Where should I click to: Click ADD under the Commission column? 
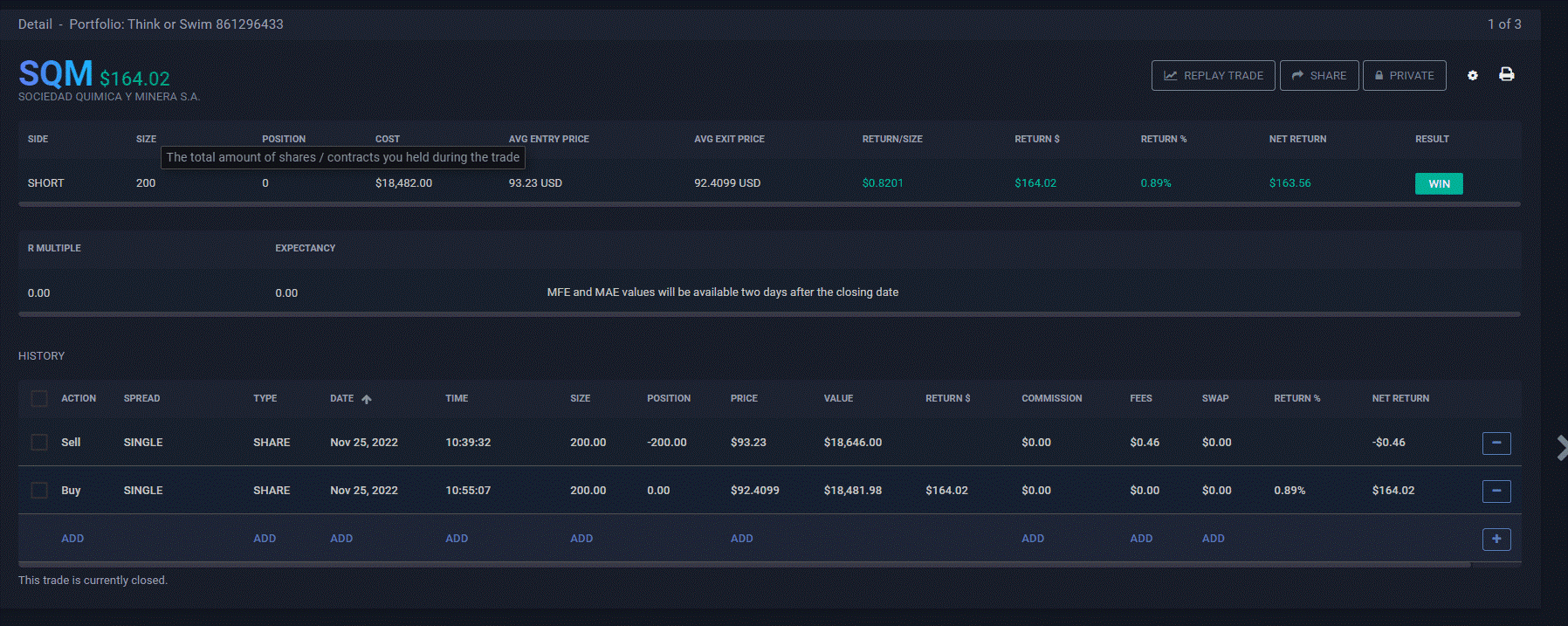pyautogui.click(x=1033, y=539)
